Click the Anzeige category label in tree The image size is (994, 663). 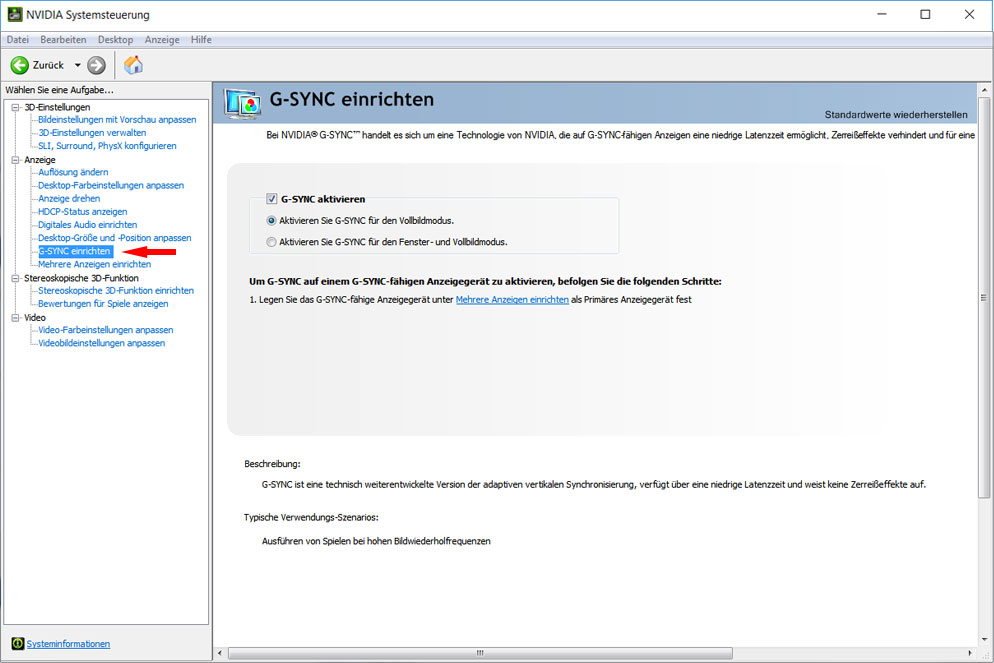coord(40,160)
